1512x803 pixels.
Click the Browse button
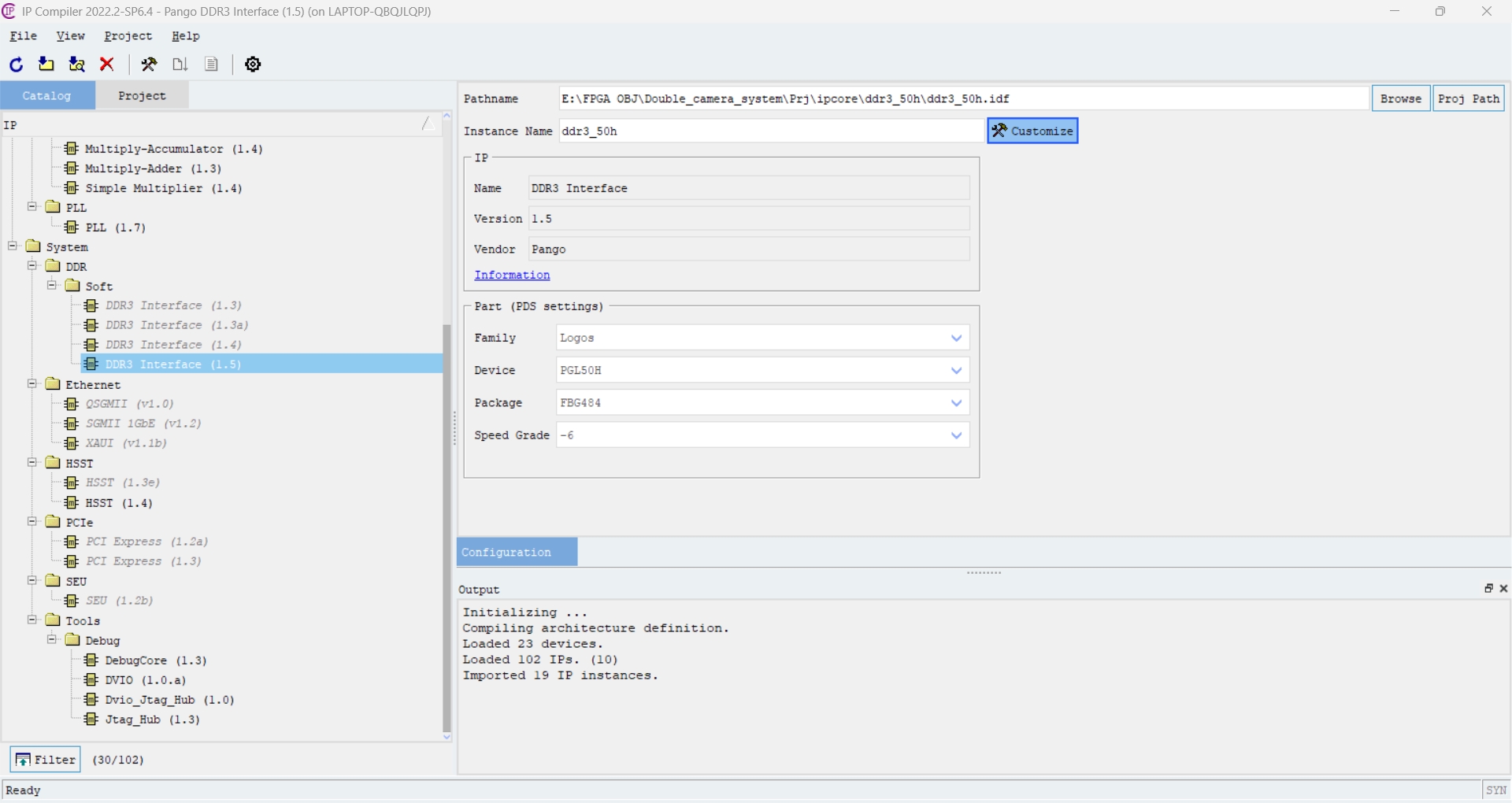[x=1401, y=98]
